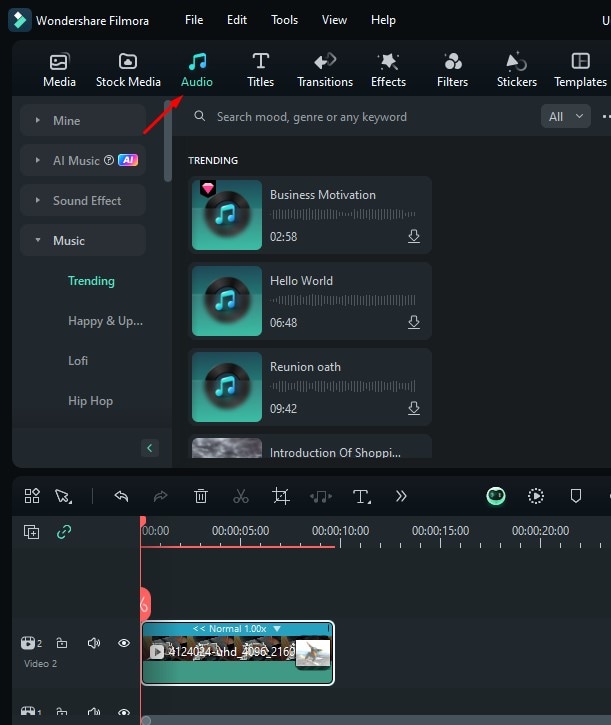Open the Tools menu

click(x=284, y=20)
